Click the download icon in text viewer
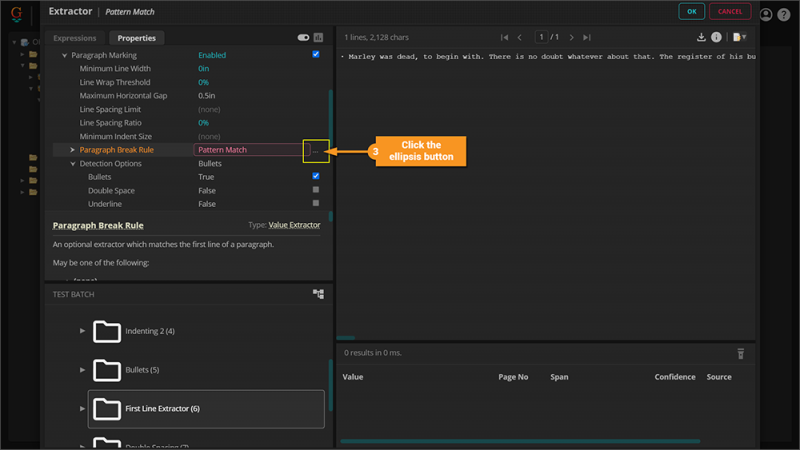This screenshot has height=450, width=800. [x=702, y=37]
